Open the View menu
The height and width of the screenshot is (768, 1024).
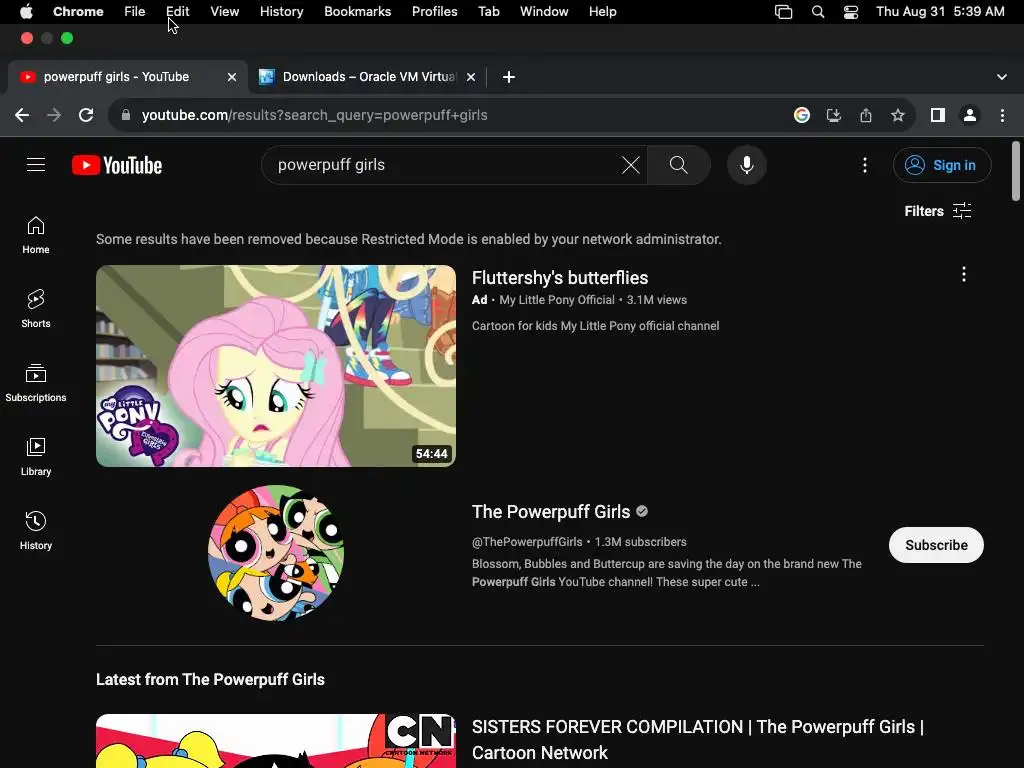click(224, 12)
